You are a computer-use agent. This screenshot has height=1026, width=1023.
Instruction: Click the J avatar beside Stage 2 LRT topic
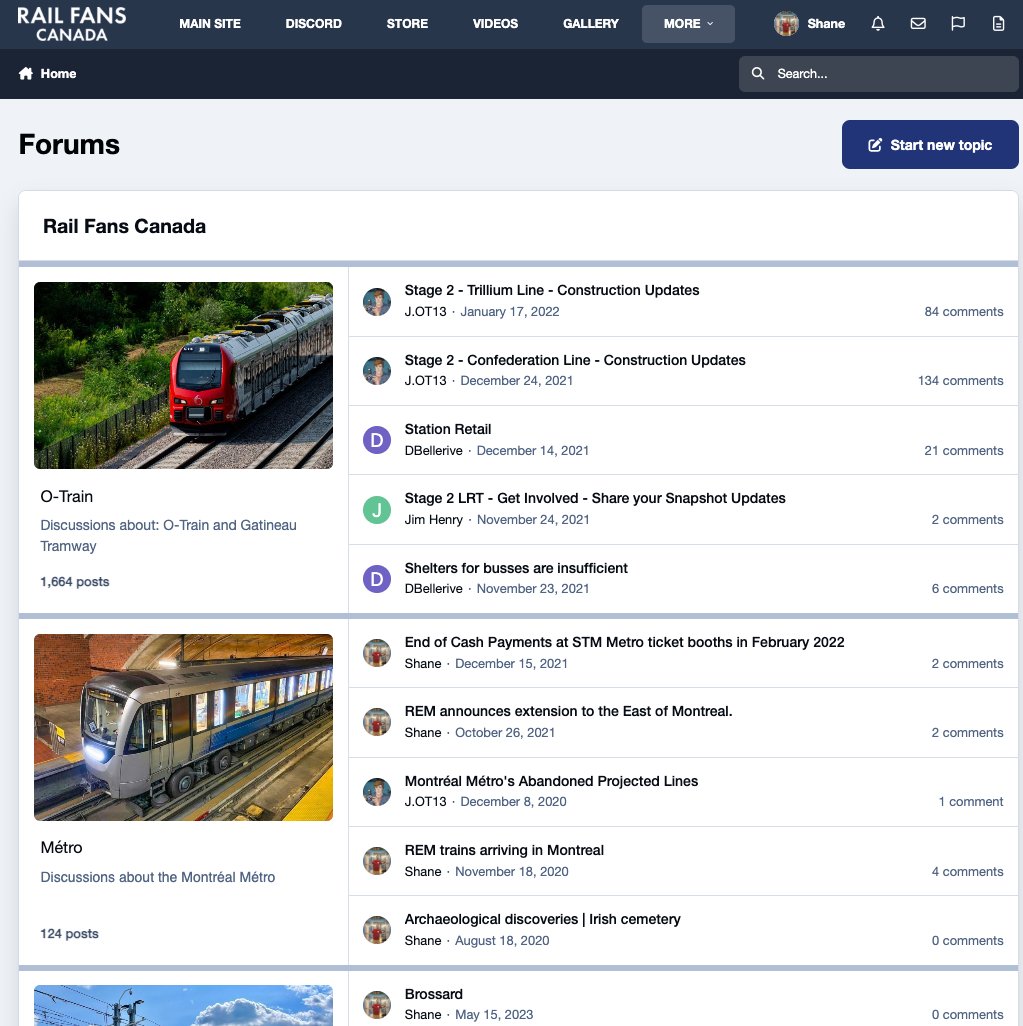[x=377, y=510]
